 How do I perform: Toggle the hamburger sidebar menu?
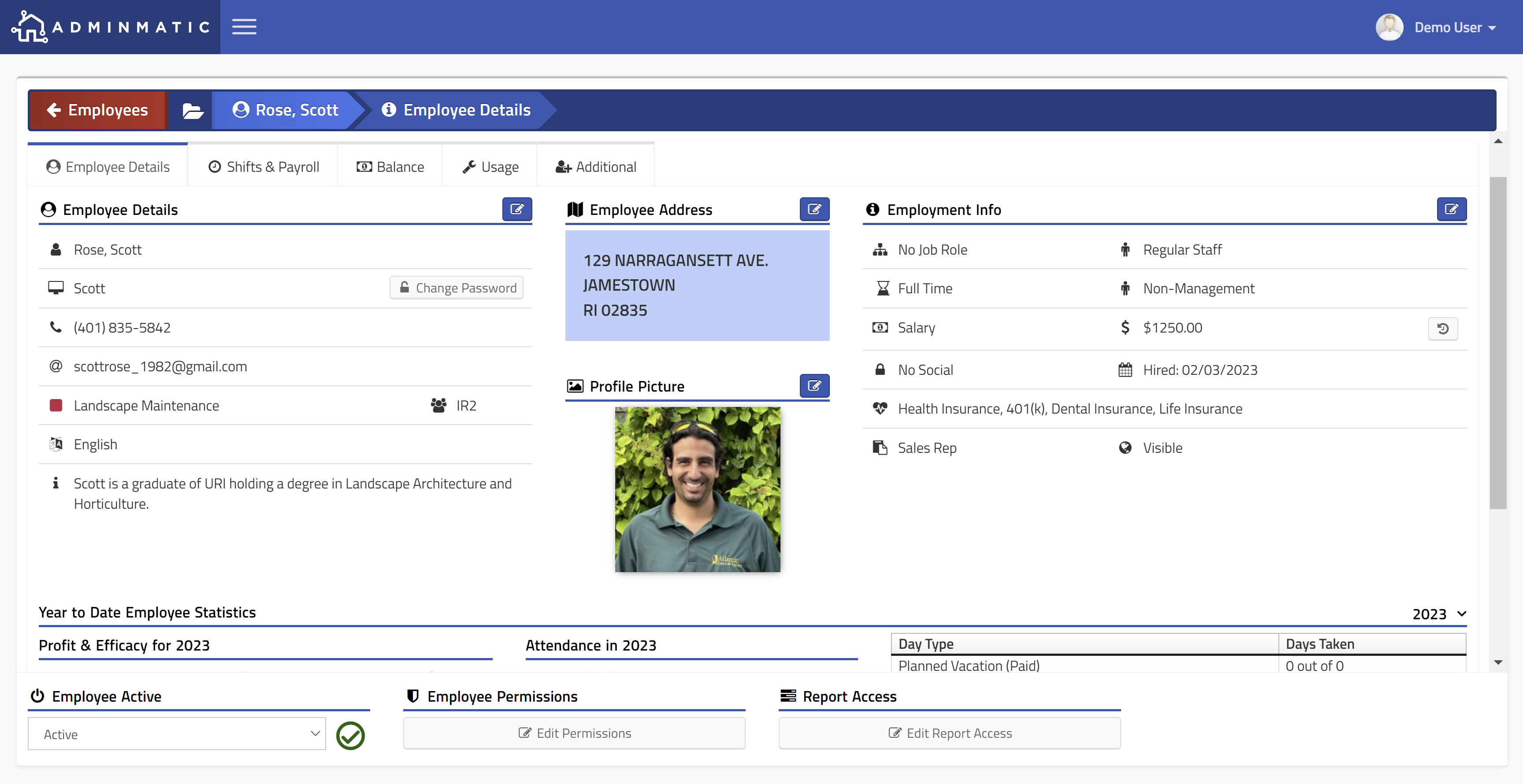[x=244, y=27]
